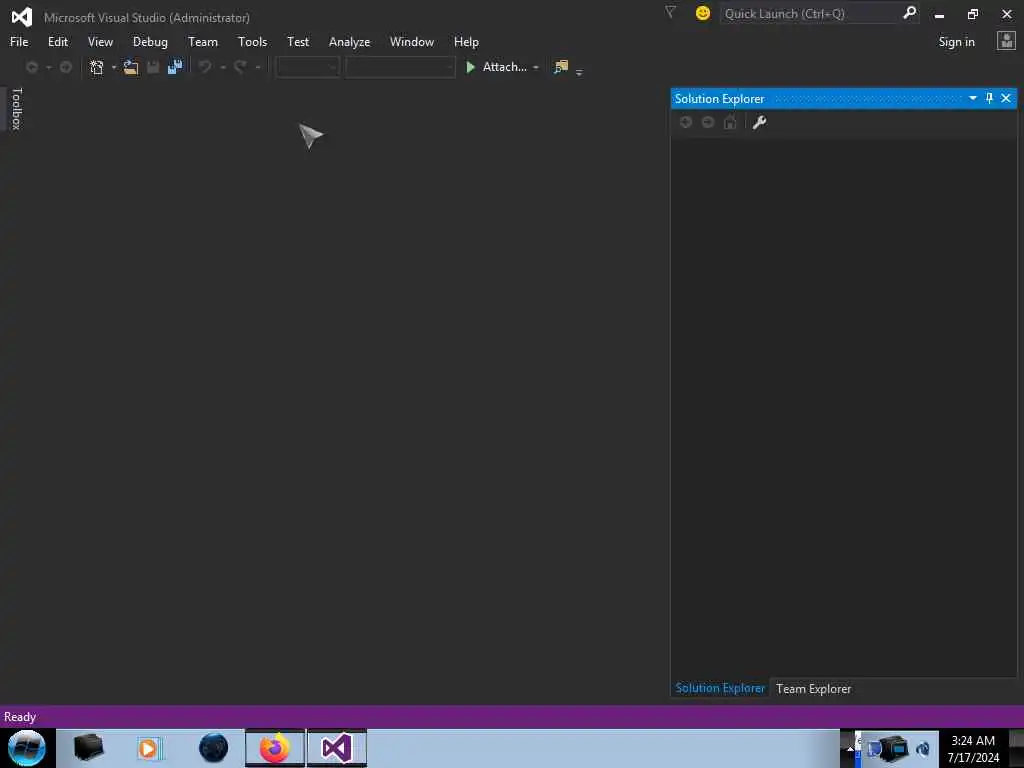Close the Solution Explorer panel
This screenshot has width=1024, height=768.
(x=1006, y=98)
